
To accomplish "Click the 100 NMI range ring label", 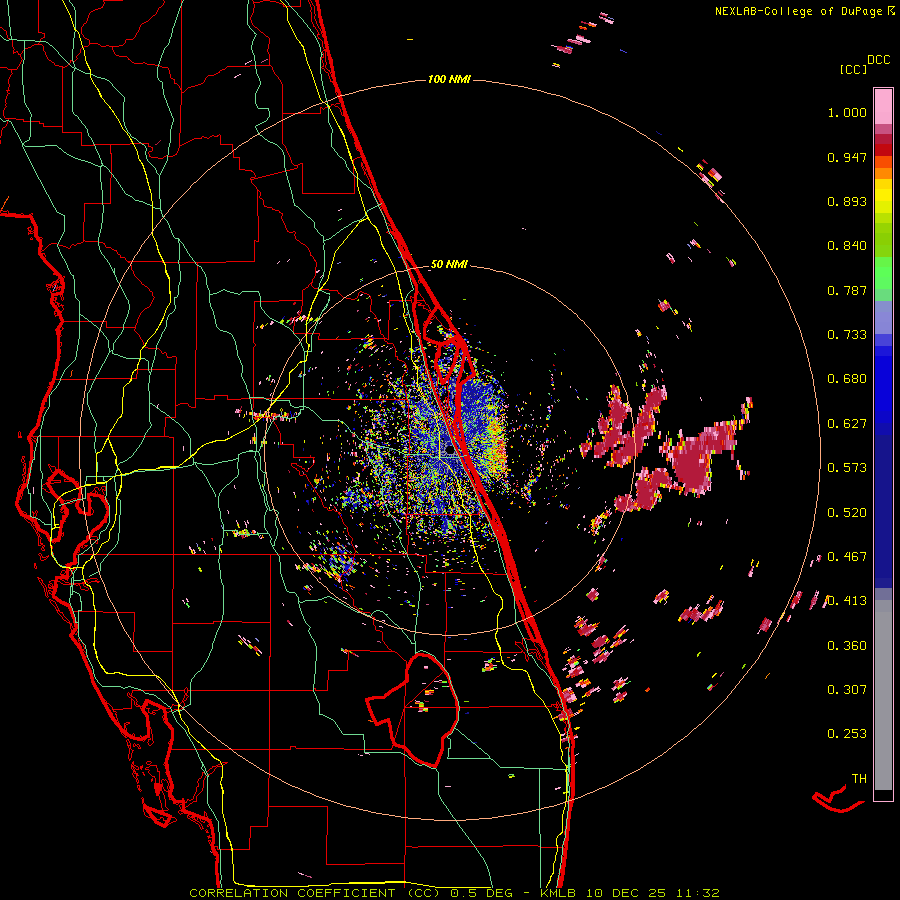I will pos(449,79).
